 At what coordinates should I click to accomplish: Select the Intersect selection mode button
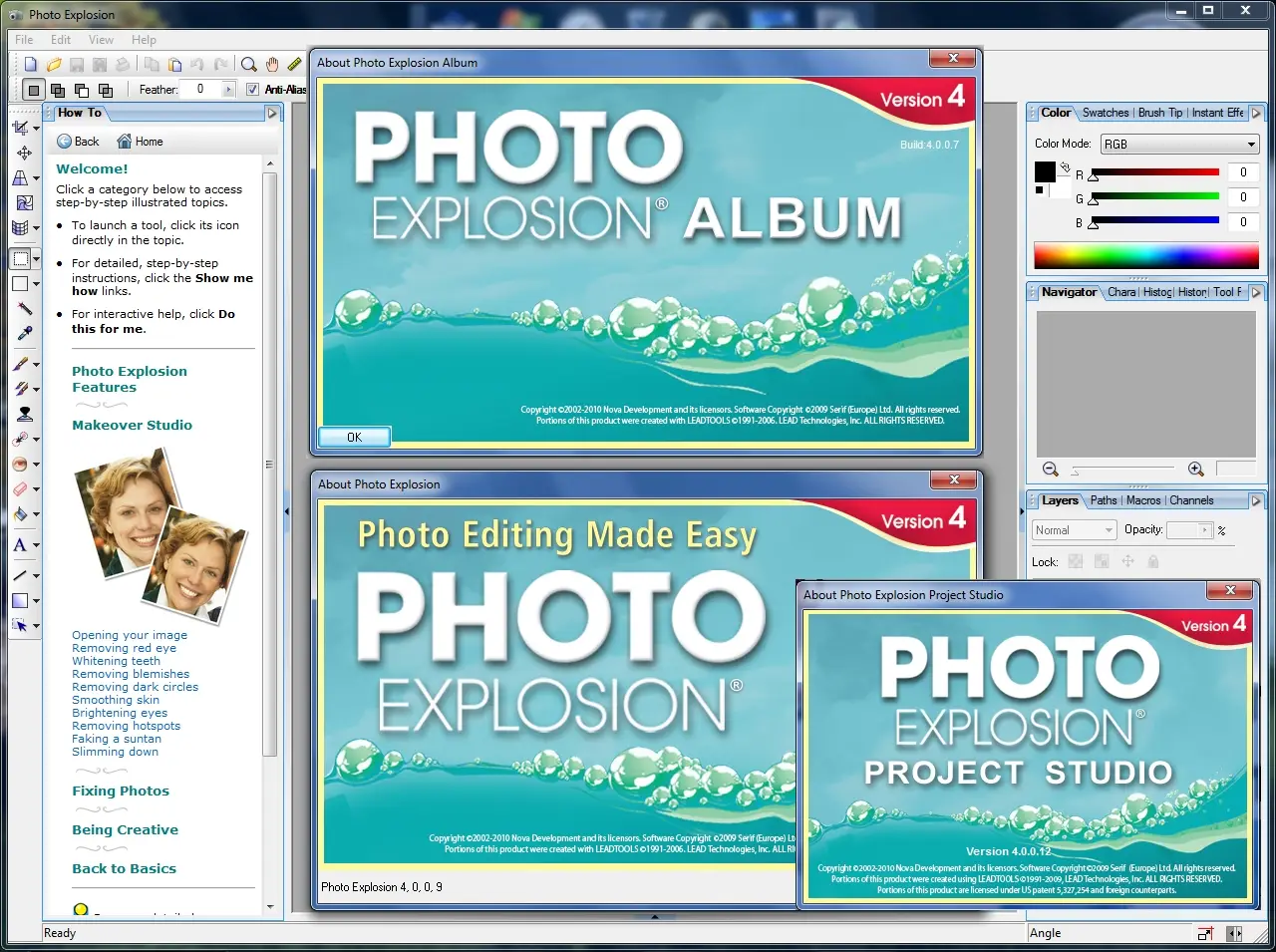105,90
